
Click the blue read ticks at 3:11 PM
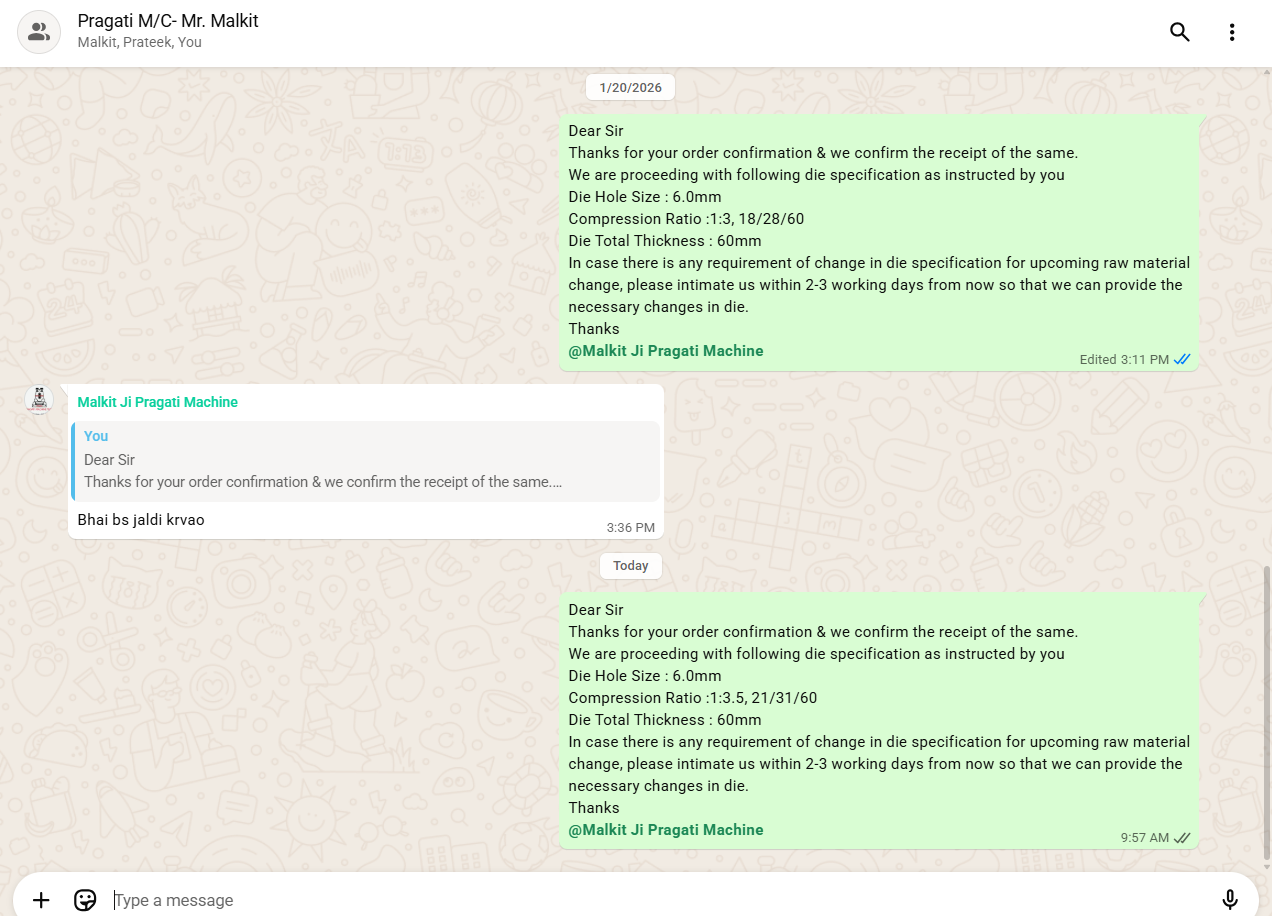point(1182,360)
